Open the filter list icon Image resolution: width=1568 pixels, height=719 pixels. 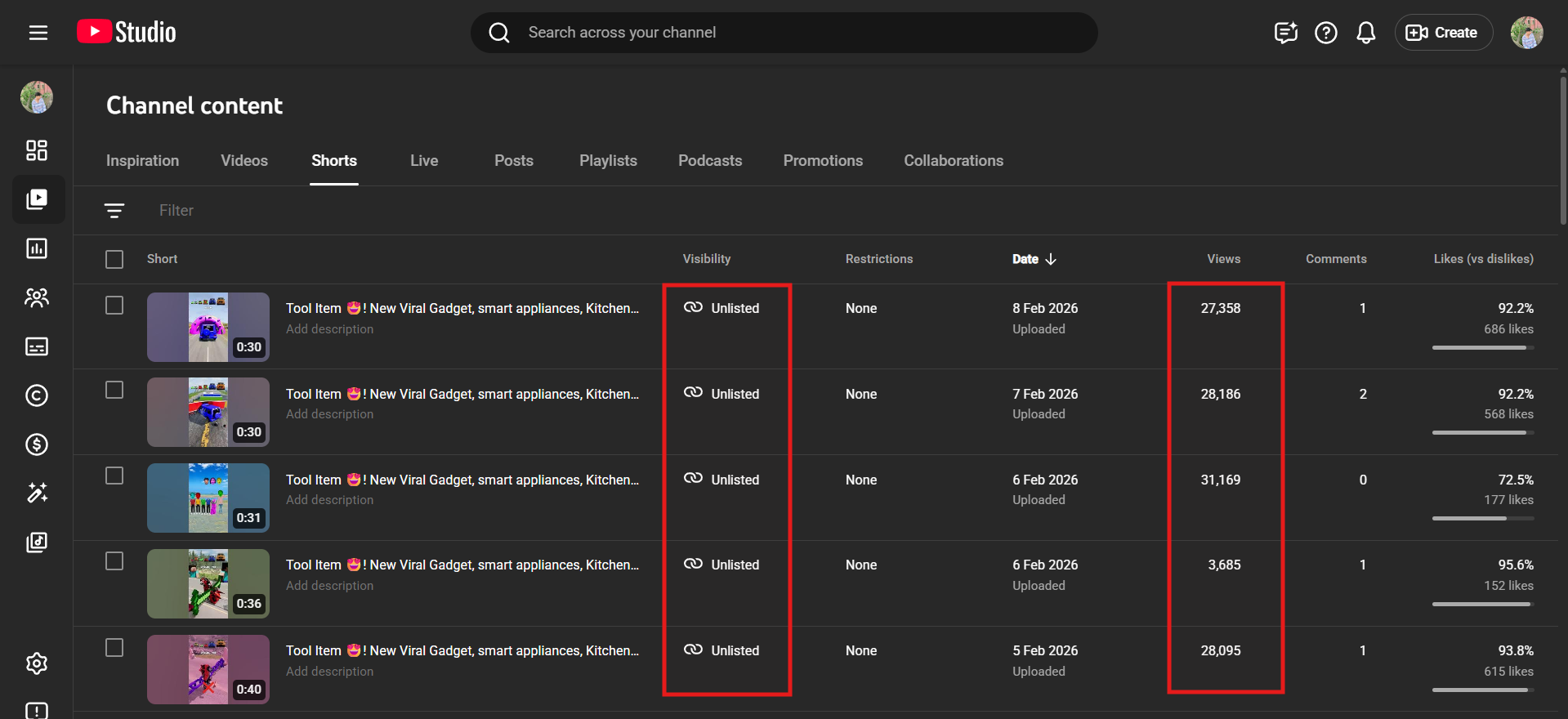click(114, 211)
